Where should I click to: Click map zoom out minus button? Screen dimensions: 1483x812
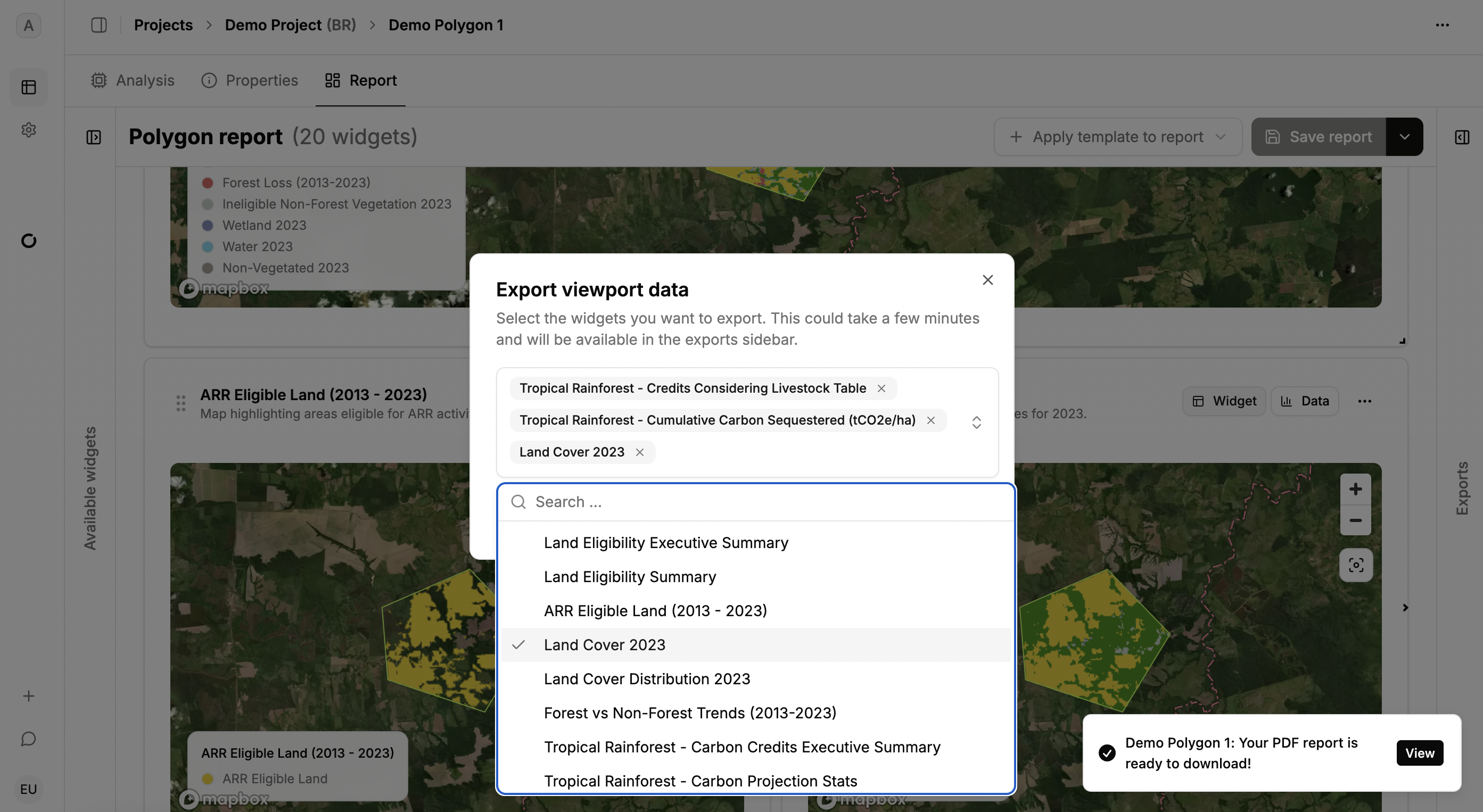tap(1355, 520)
